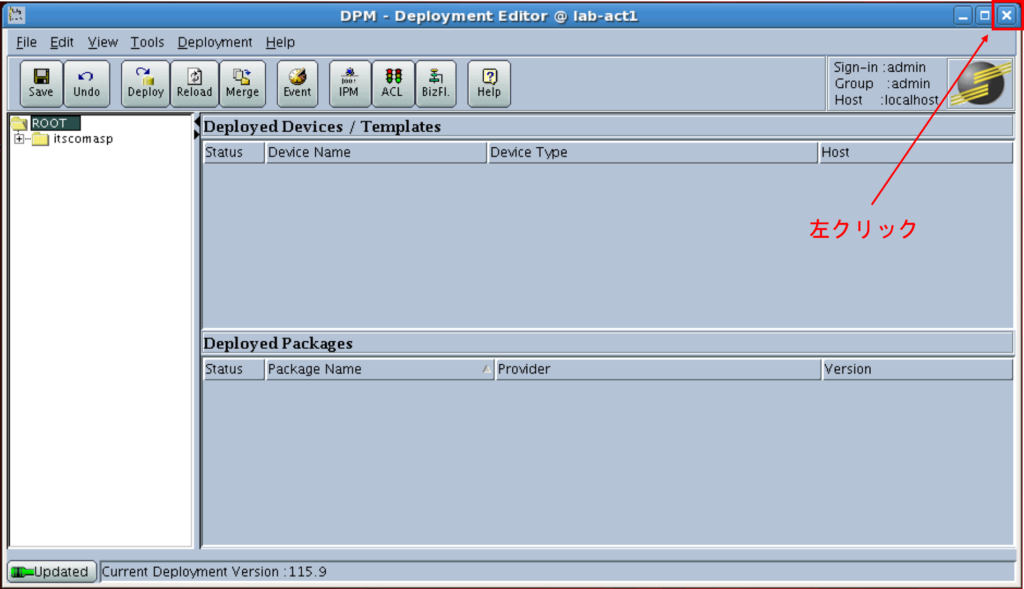Viewport: 1024px width, 589px height.
Task: Minimize the Deployment Editor window
Action: tap(963, 16)
